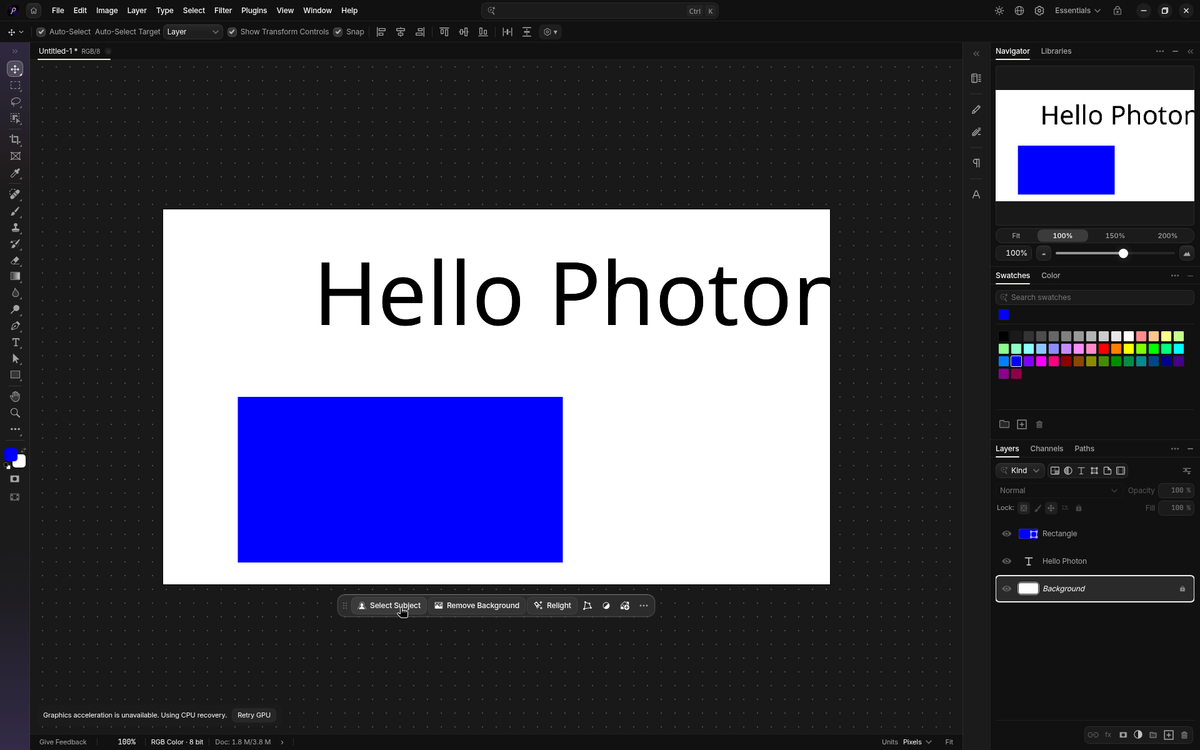The width and height of the screenshot is (1200, 750).
Task: Add layer effects with fx icon
Action: pyautogui.click(x=1108, y=735)
